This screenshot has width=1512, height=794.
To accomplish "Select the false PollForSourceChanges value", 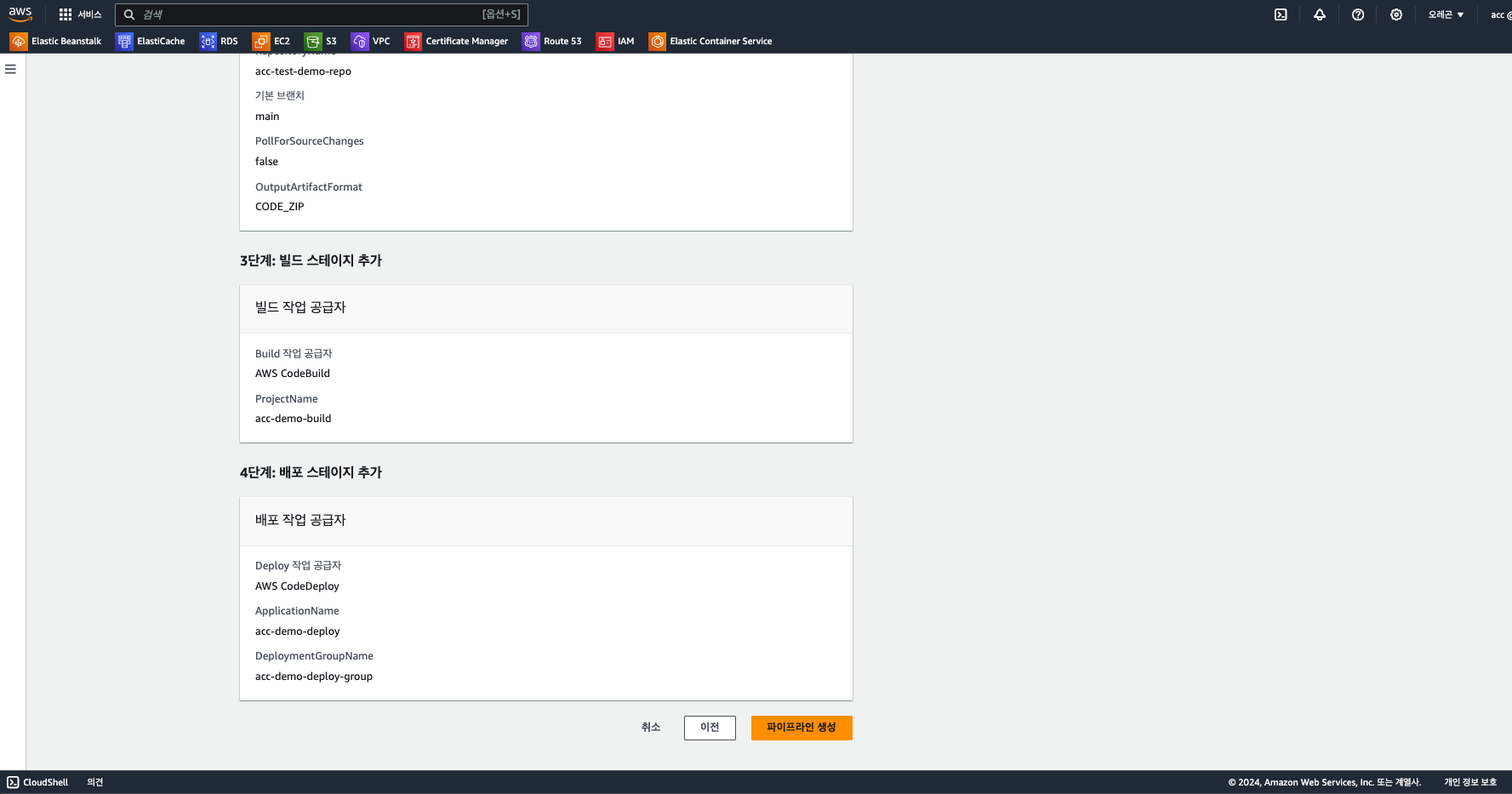I will (266, 162).
